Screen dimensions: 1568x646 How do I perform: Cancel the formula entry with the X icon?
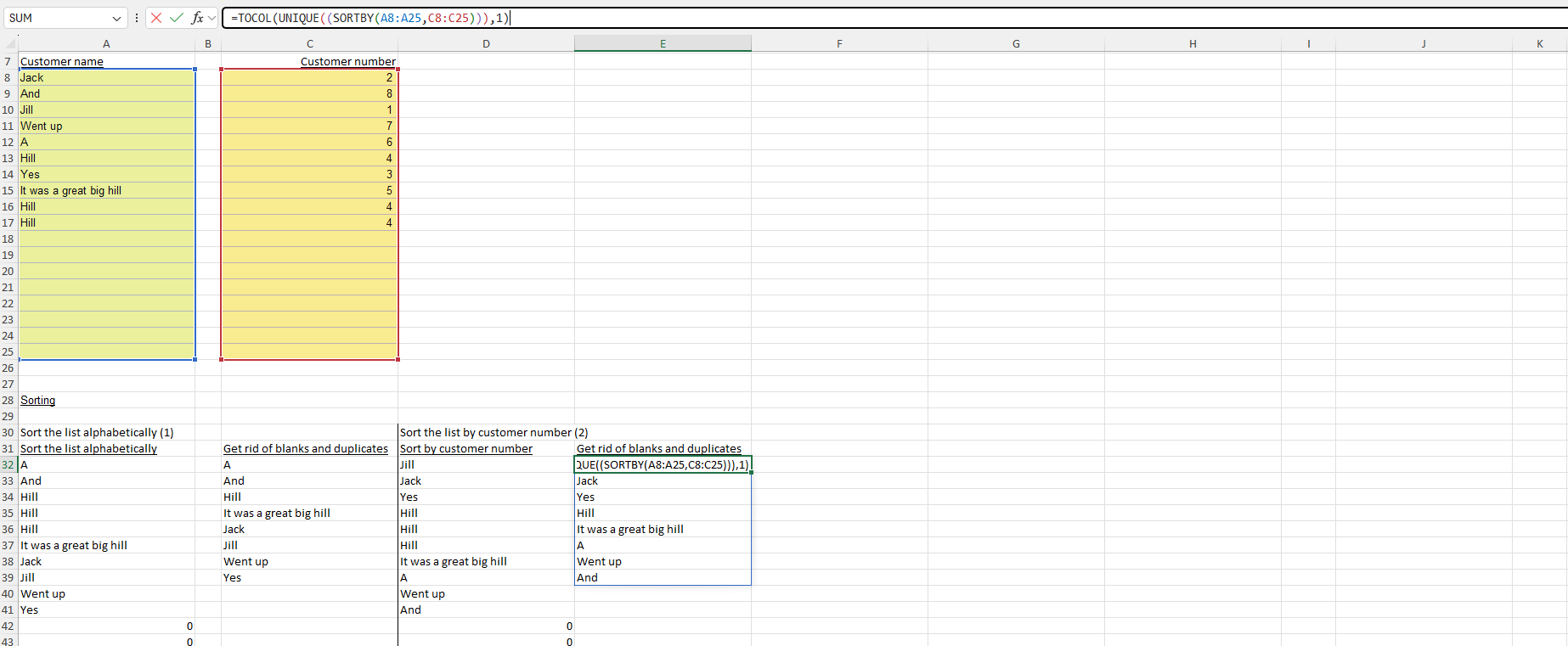156,18
